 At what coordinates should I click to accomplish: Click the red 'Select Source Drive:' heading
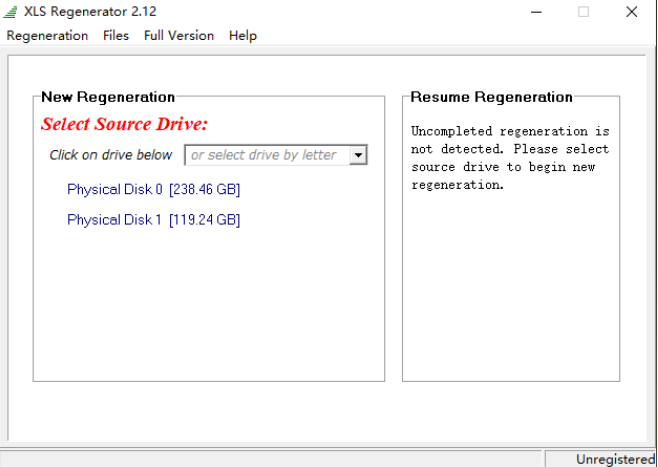(x=124, y=125)
